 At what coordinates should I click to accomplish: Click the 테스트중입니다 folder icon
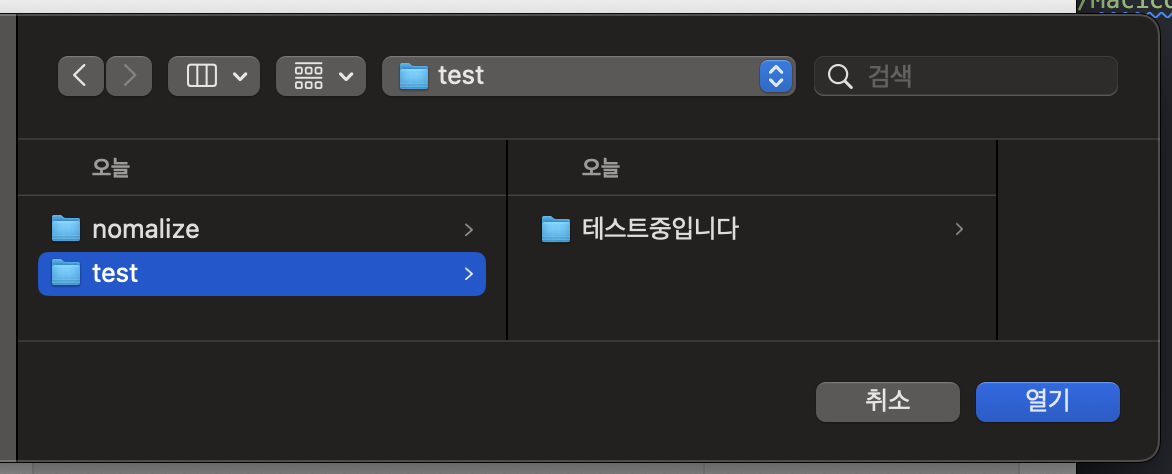coord(555,229)
